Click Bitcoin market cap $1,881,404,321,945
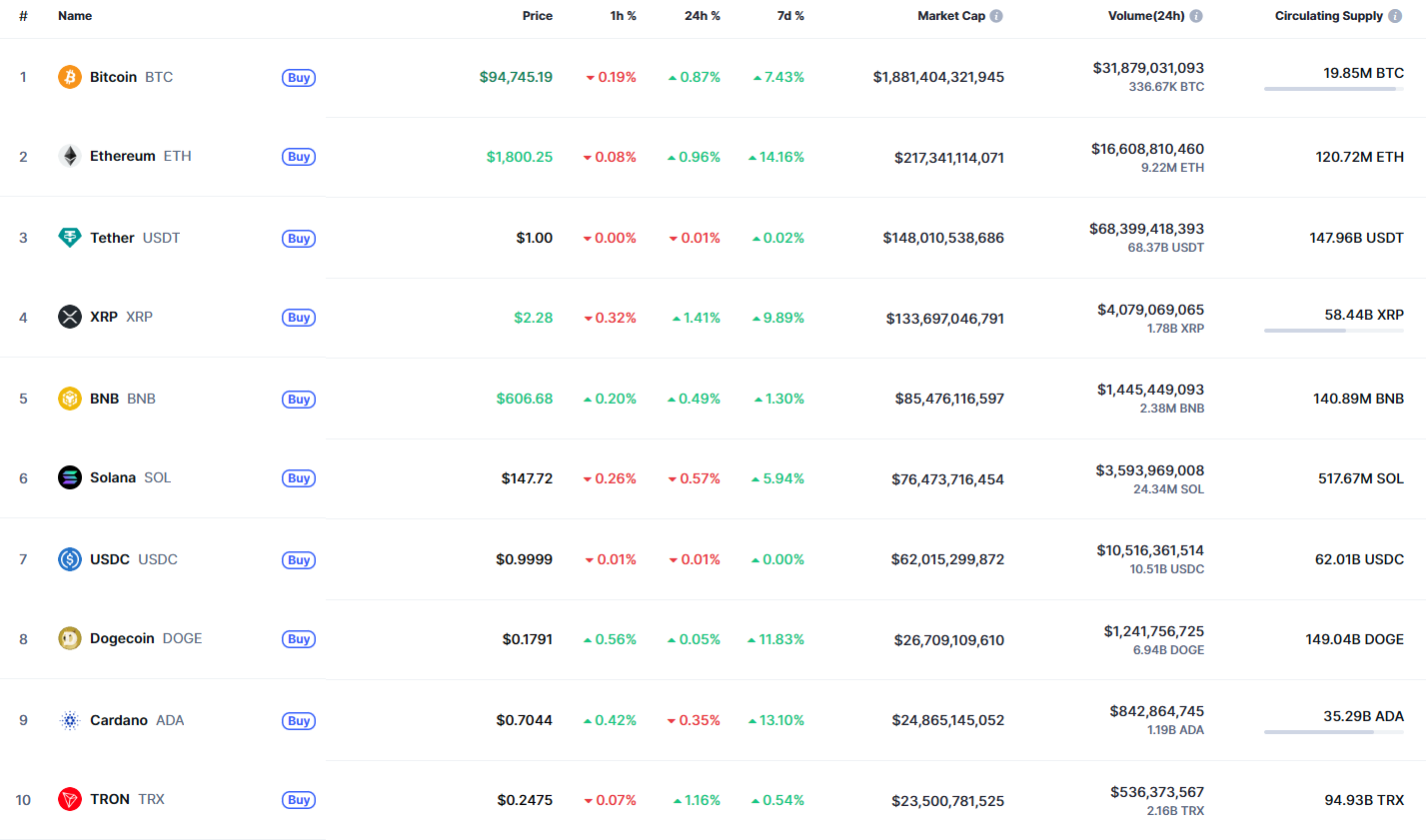This screenshot has width=1426, height=840. click(938, 77)
